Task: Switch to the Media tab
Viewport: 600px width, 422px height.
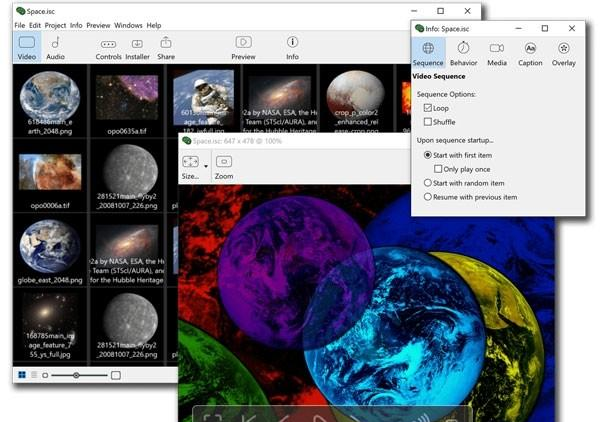Action: 497,53
